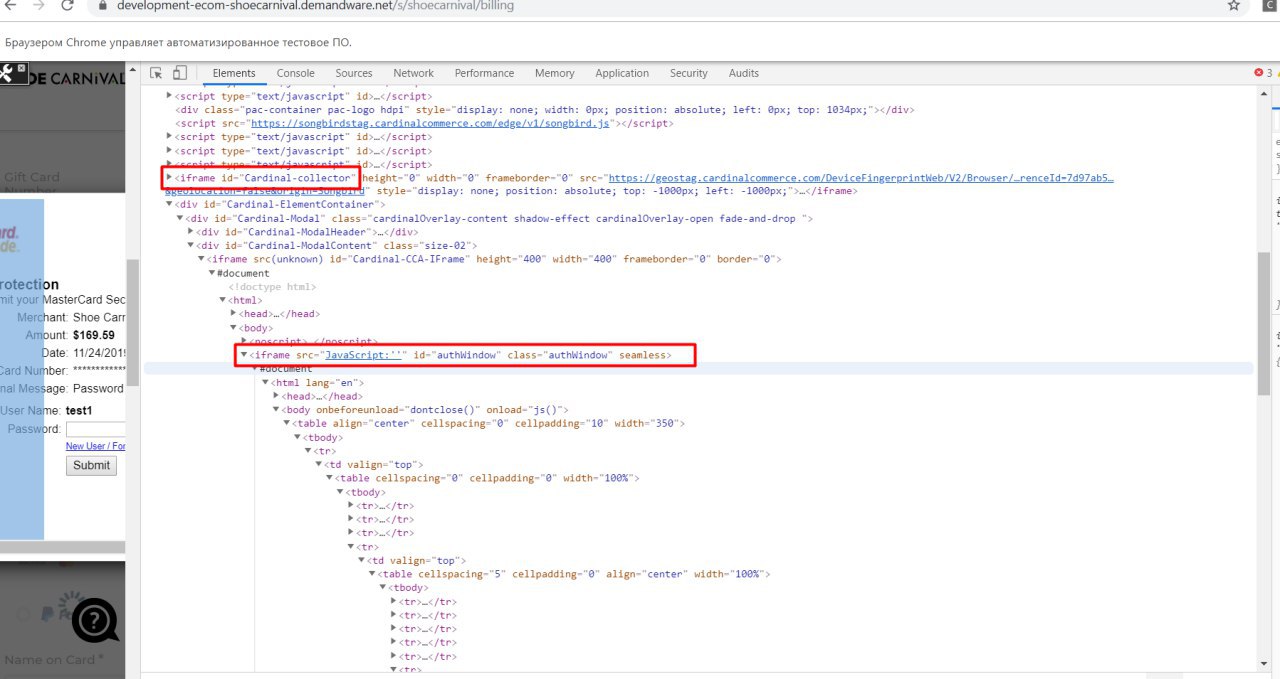Viewport: 1280px width, 679px height.
Task: Open the geostag.cardinalcommerce.com src link
Action: click(860, 178)
